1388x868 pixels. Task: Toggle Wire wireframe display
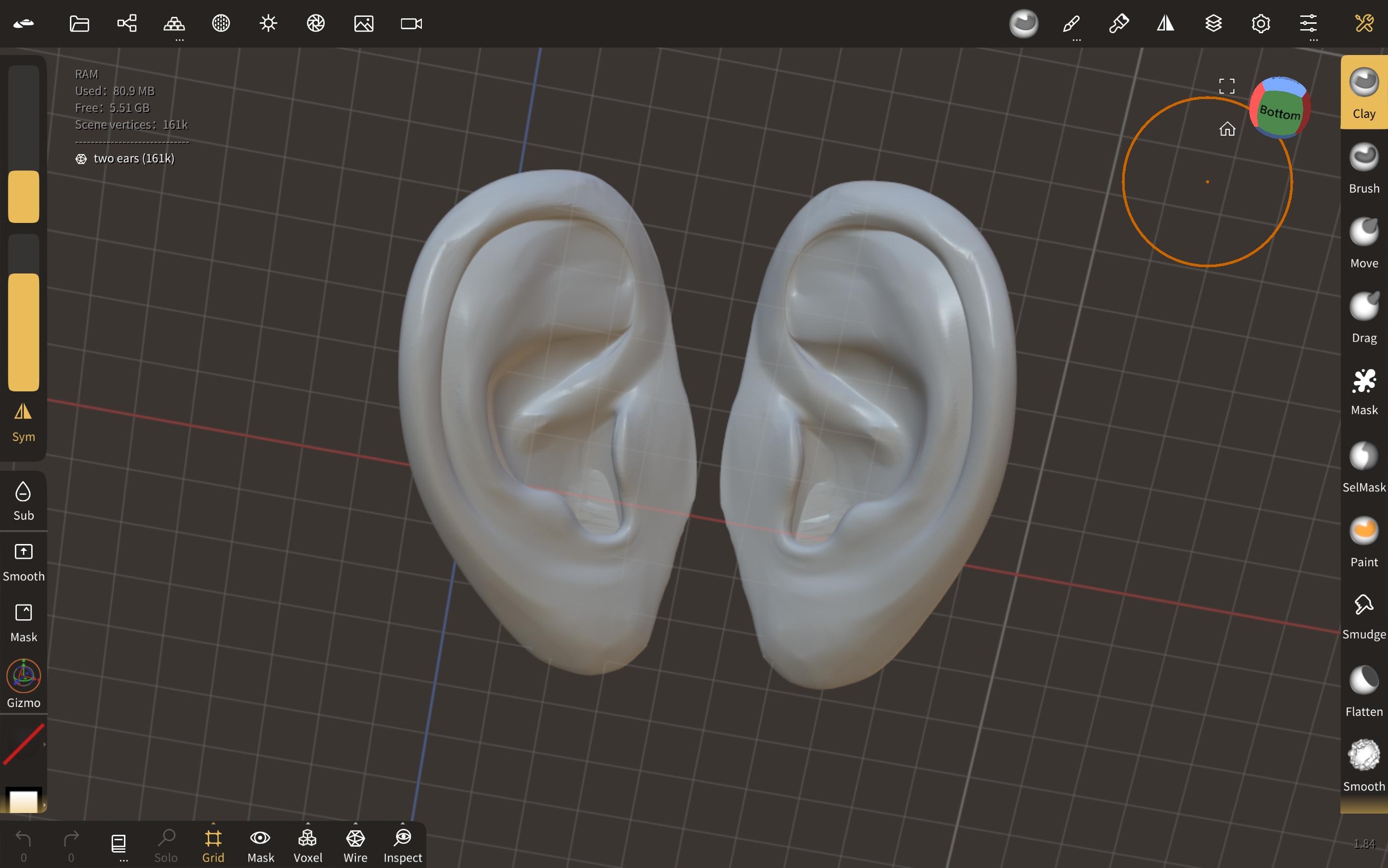coord(355,846)
